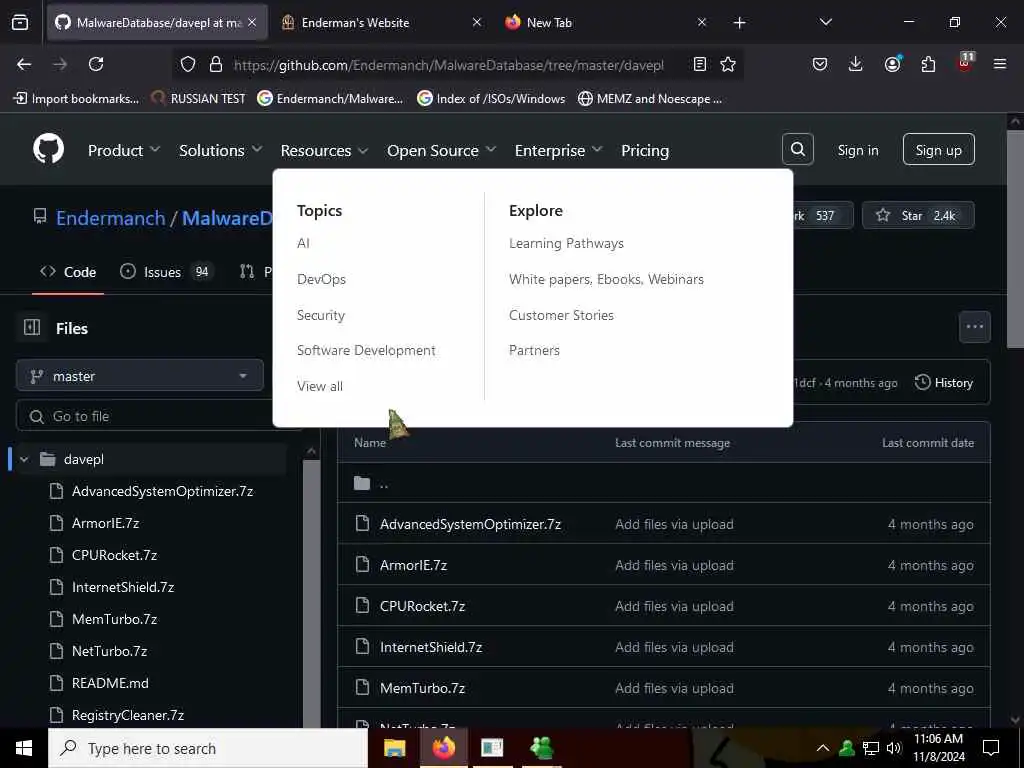Click the Windows taskbar search box

click(x=208, y=748)
